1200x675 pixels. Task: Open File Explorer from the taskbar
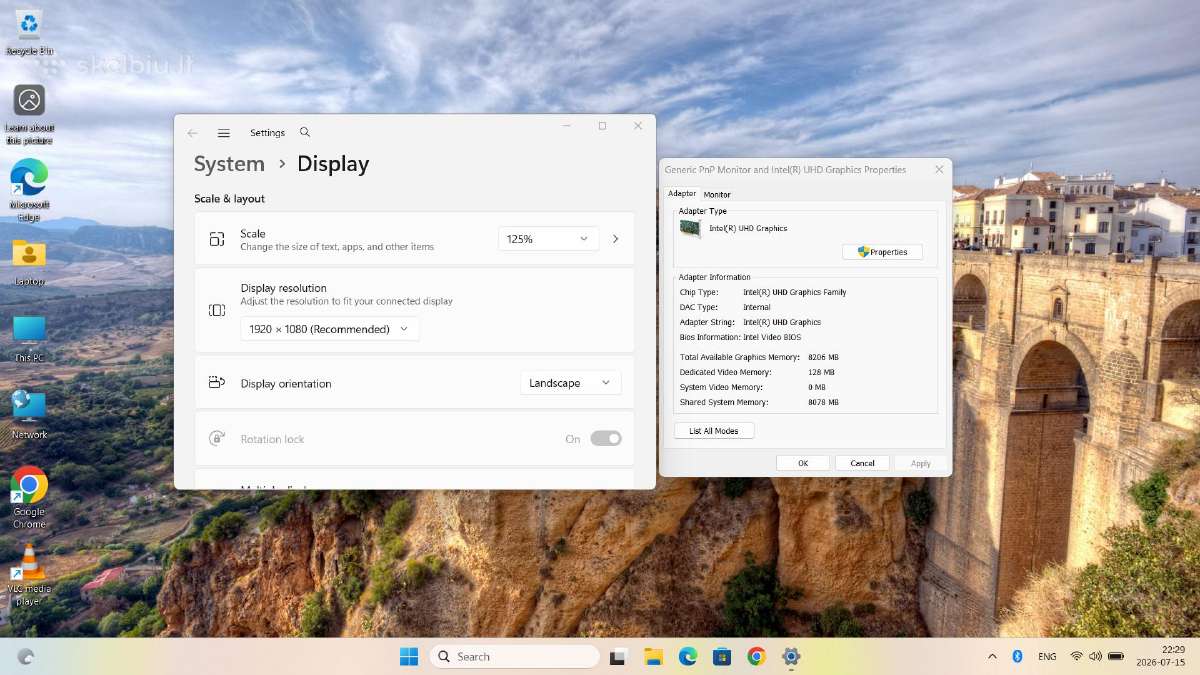pos(653,656)
